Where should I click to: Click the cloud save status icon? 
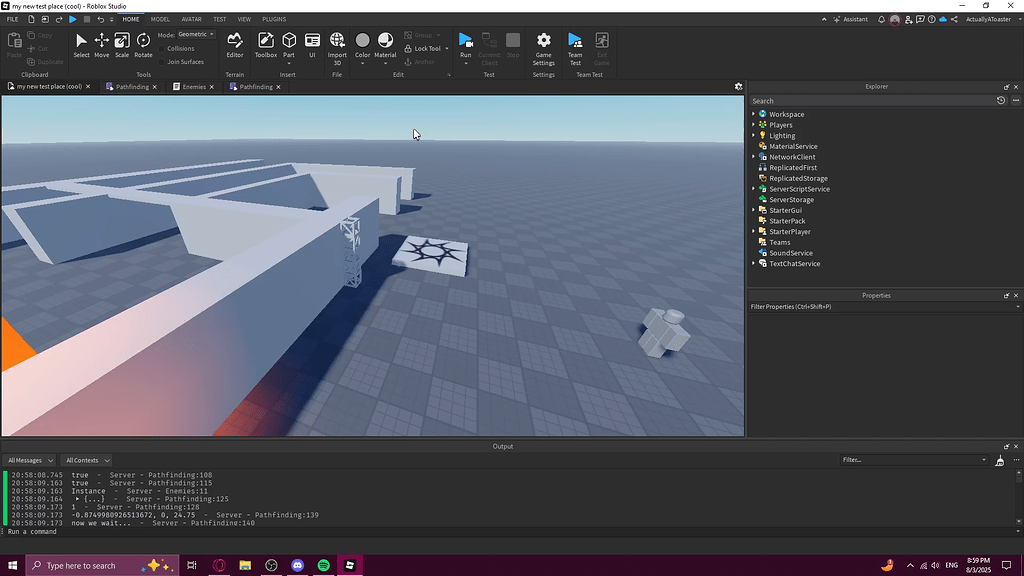click(x=942, y=20)
